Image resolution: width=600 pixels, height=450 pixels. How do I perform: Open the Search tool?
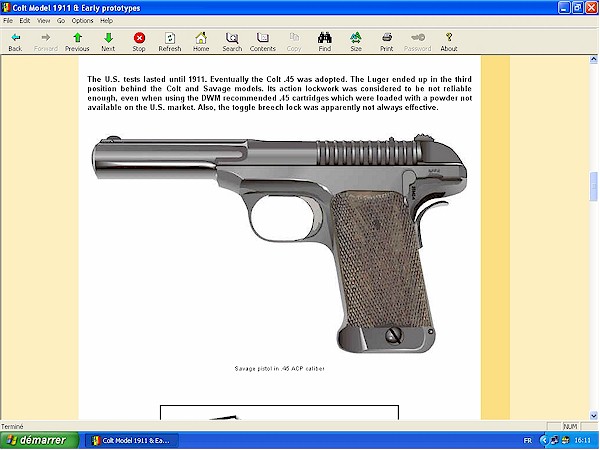point(232,42)
